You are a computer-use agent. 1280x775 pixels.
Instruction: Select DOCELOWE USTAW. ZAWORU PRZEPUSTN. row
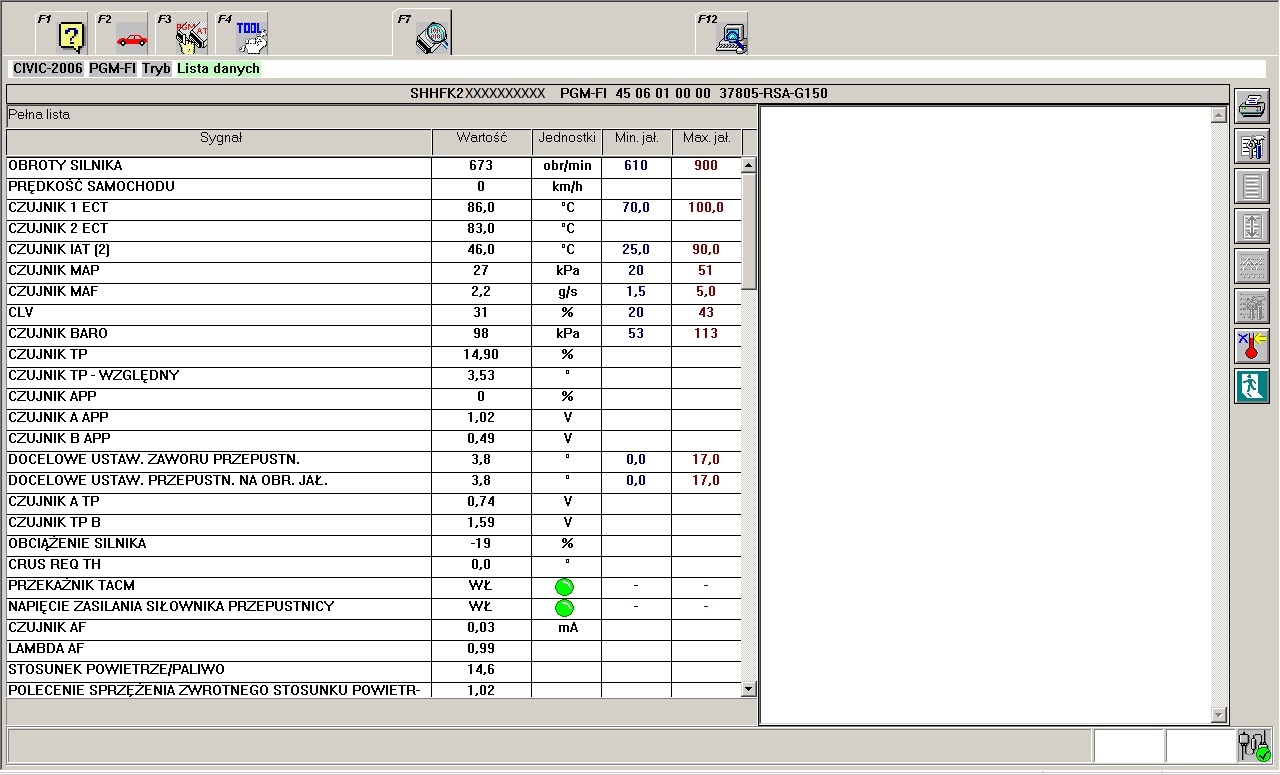coord(374,460)
